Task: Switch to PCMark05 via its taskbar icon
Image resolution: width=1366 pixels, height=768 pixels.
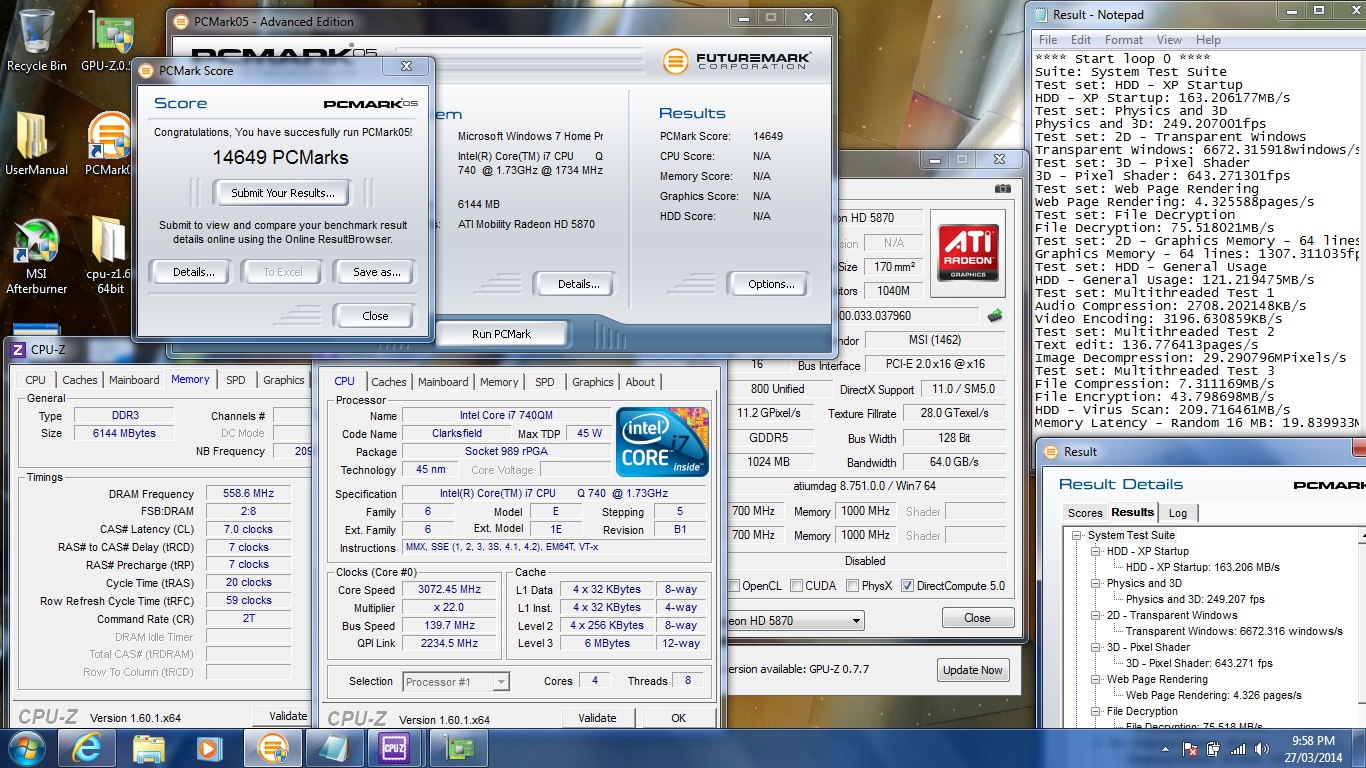Action: (x=271, y=748)
